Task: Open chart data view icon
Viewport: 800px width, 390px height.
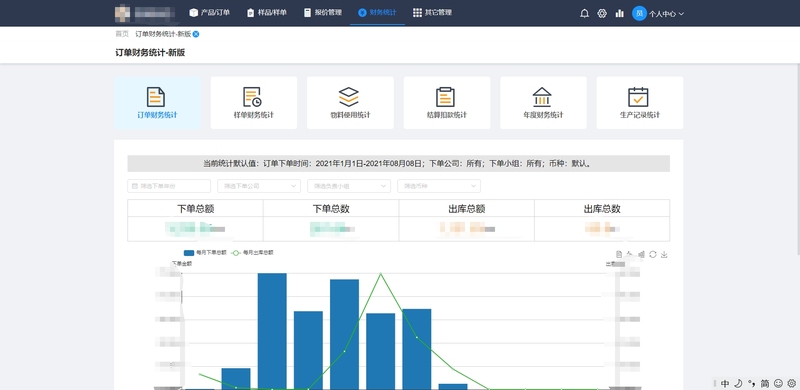Action: coord(619,254)
